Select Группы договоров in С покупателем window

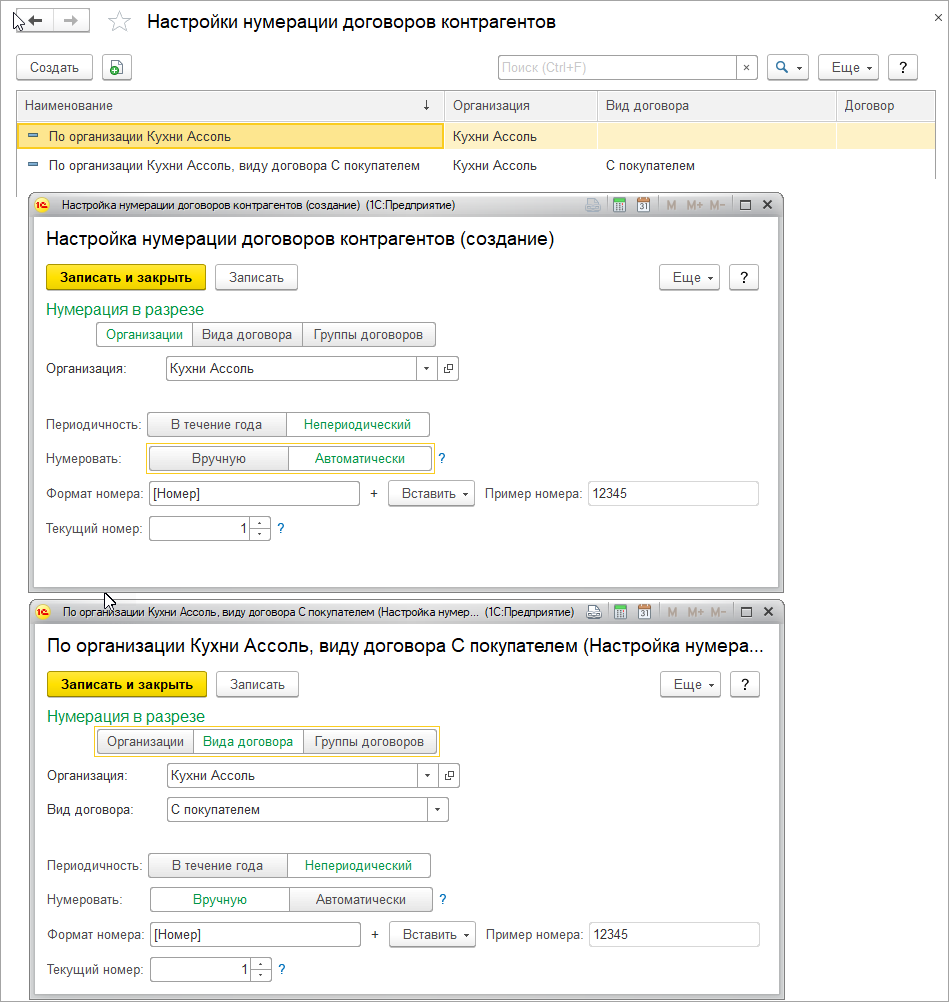click(x=369, y=741)
